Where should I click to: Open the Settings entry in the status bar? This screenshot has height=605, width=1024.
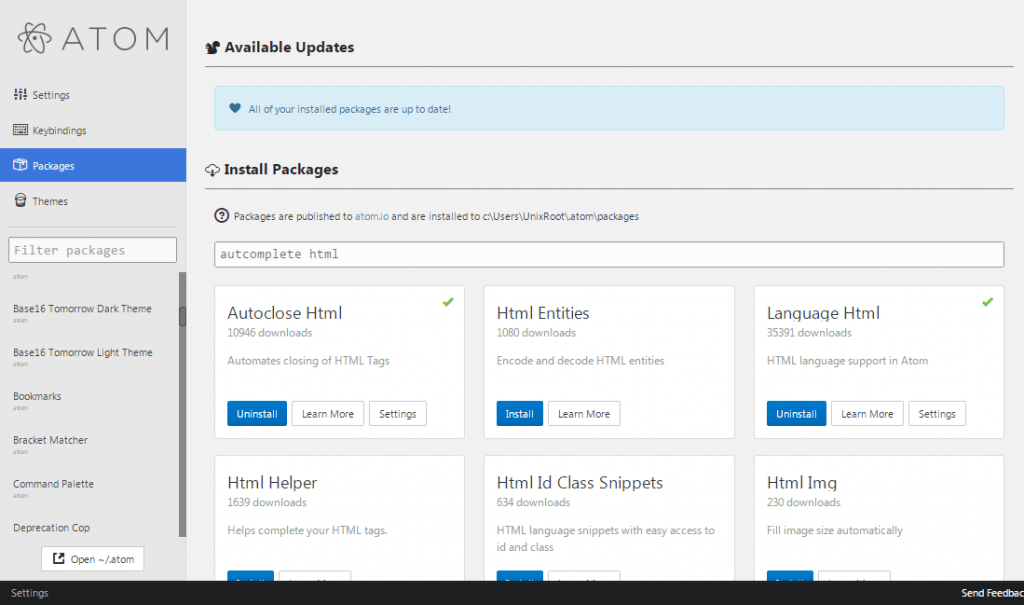pos(28,592)
